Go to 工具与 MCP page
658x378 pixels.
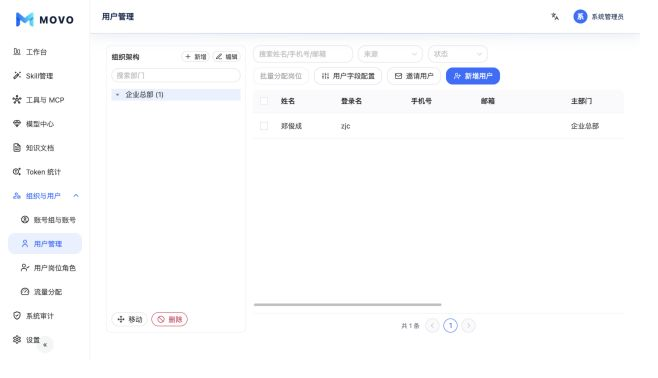click(45, 100)
